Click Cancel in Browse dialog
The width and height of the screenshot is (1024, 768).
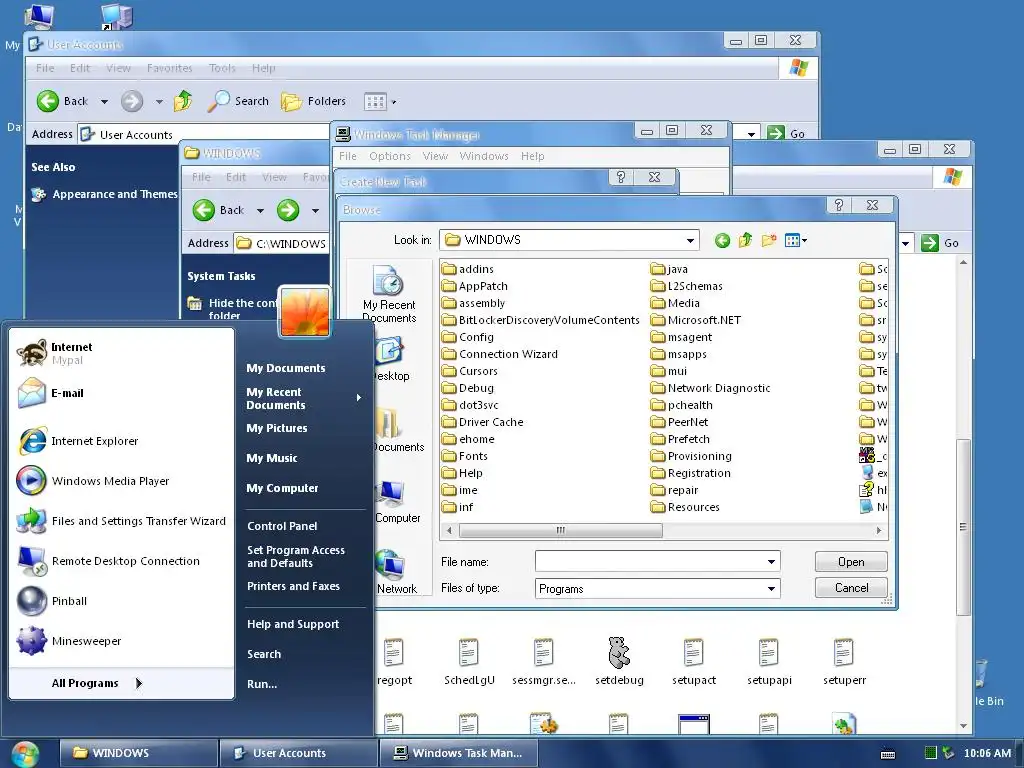[x=851, y=588]
